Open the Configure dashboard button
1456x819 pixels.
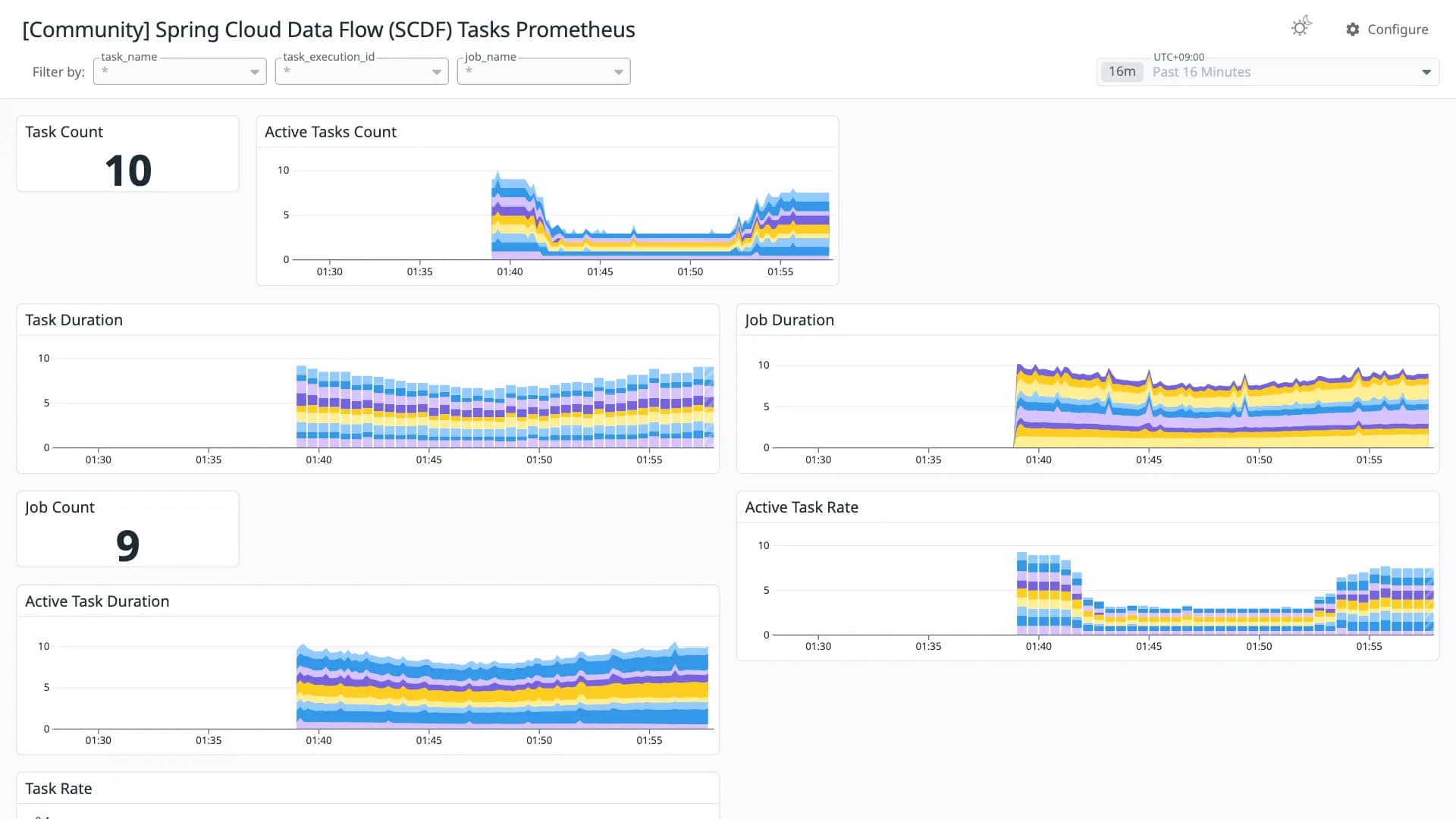1387,30
